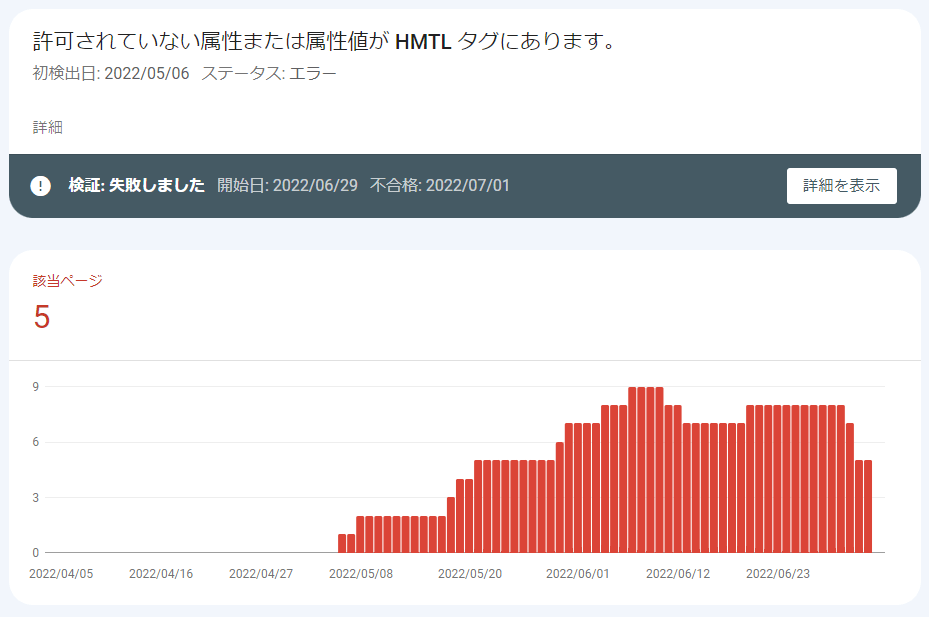
Task: Select the first leftmost red bar in chart
Action: (342, 543)
